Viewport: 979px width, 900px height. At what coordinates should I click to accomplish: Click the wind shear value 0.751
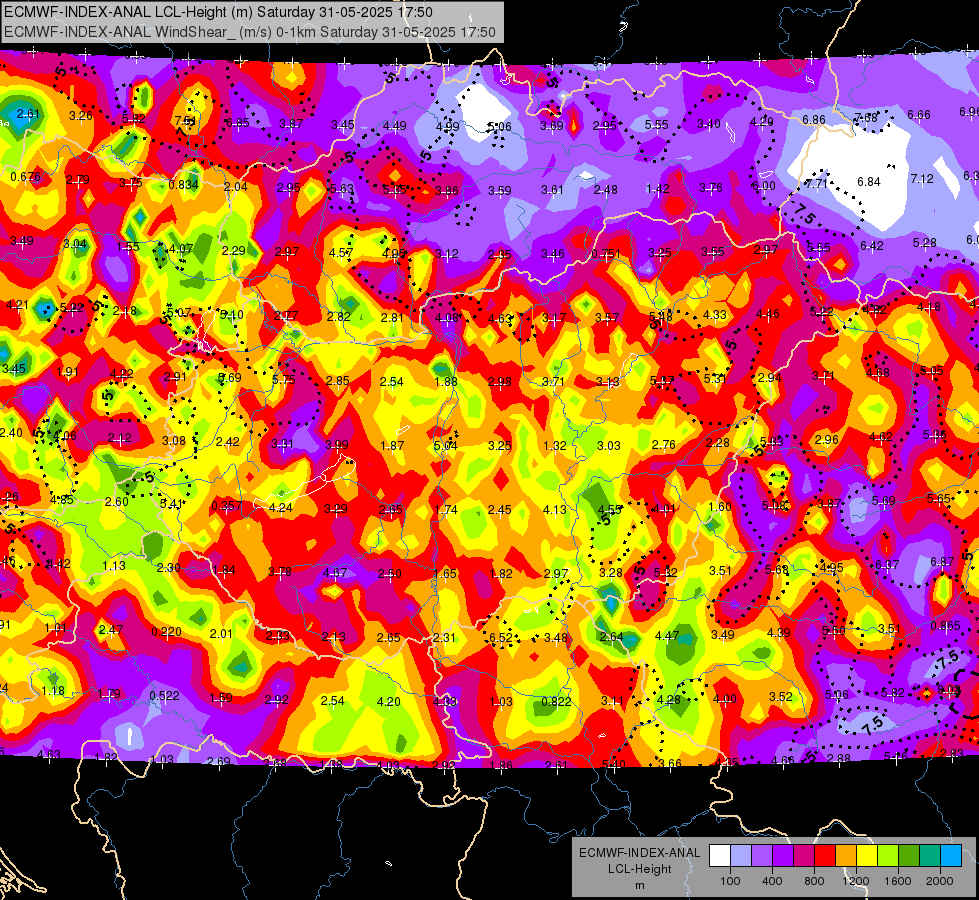[x=606, y=254]
